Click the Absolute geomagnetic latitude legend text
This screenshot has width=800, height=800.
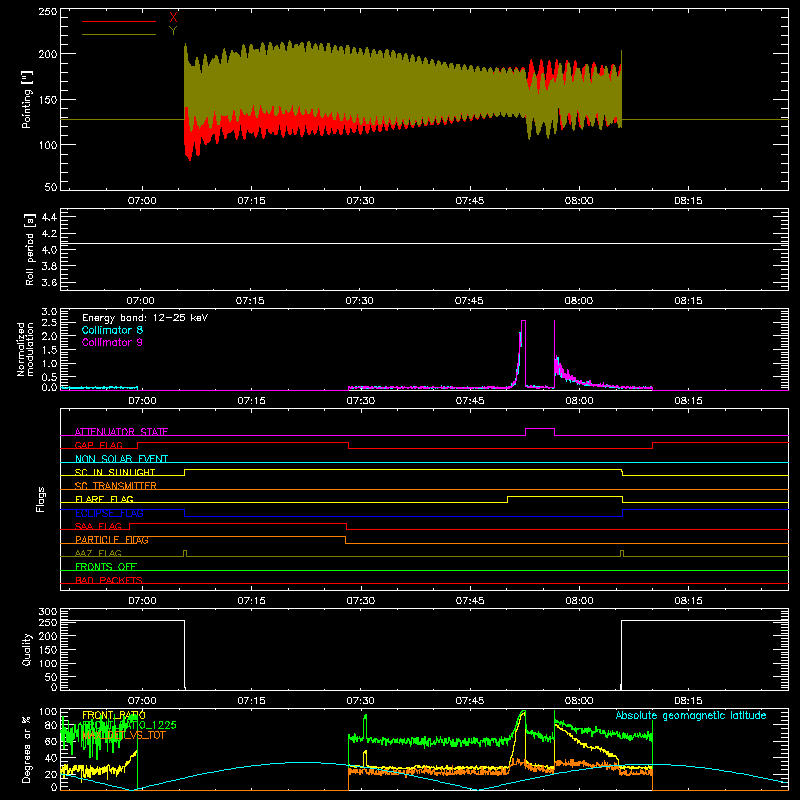[691, 716]
